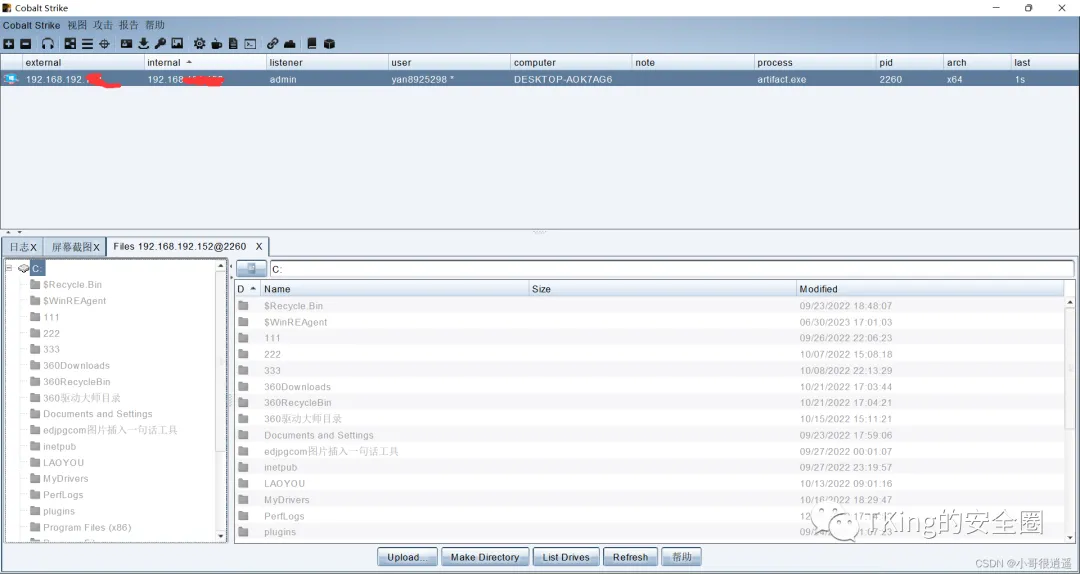Select 360Downloads in the folder tree
Screen dimensions: 1080x574
click(x=76, y=365)
